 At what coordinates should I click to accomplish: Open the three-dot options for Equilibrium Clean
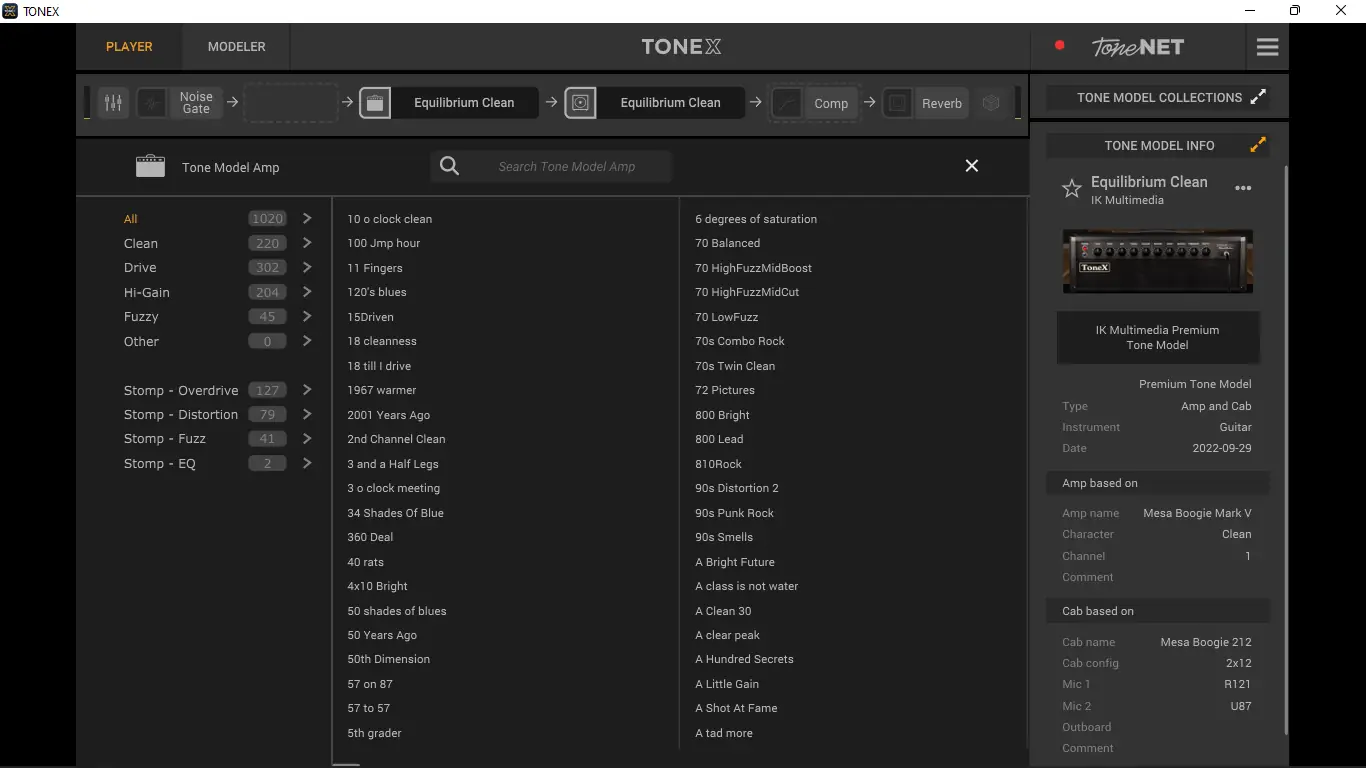click(x=1243, y=188)
